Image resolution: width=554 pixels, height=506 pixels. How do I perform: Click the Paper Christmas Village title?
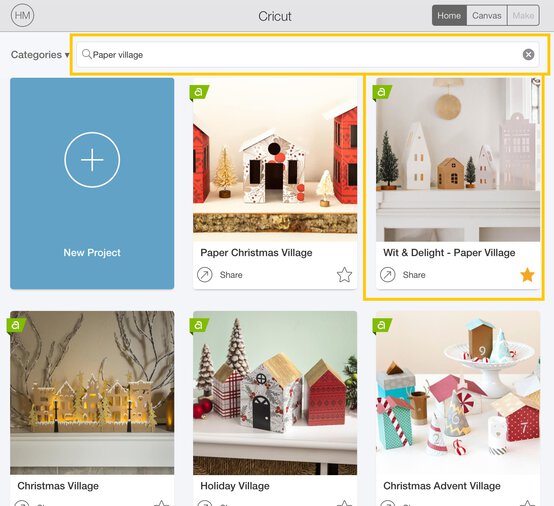(256, 253)
